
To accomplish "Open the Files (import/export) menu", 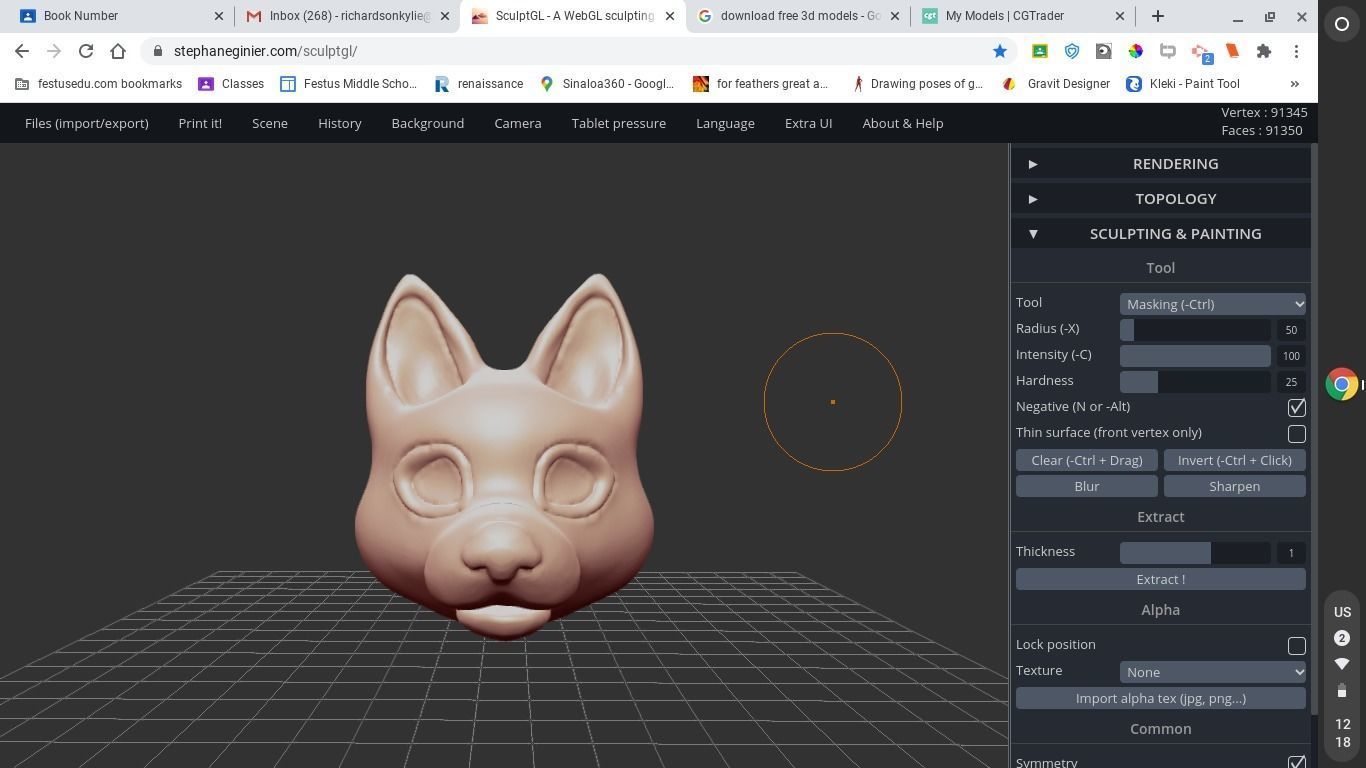I will click(87, 123).
